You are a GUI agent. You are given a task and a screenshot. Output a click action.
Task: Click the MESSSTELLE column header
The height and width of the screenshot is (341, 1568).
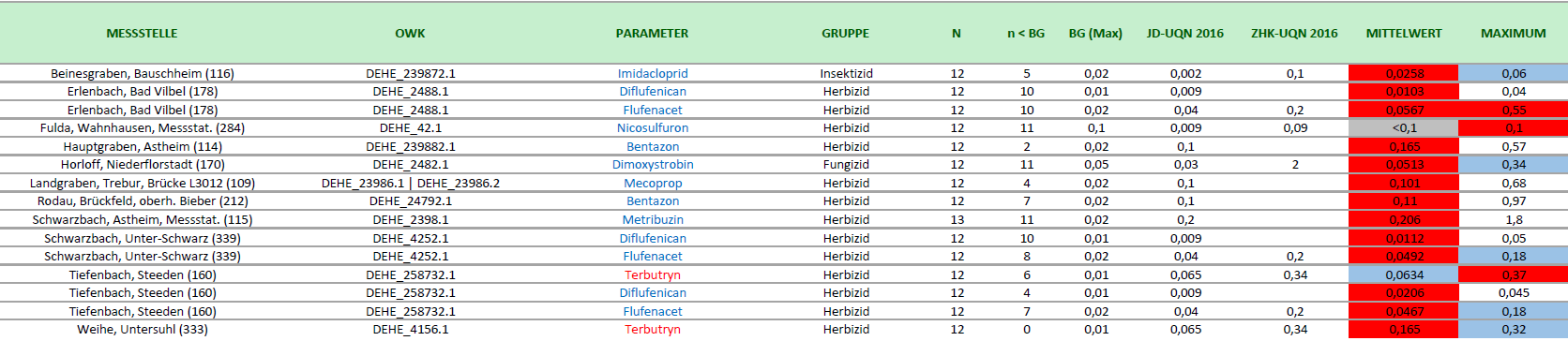tap(142, 34)
